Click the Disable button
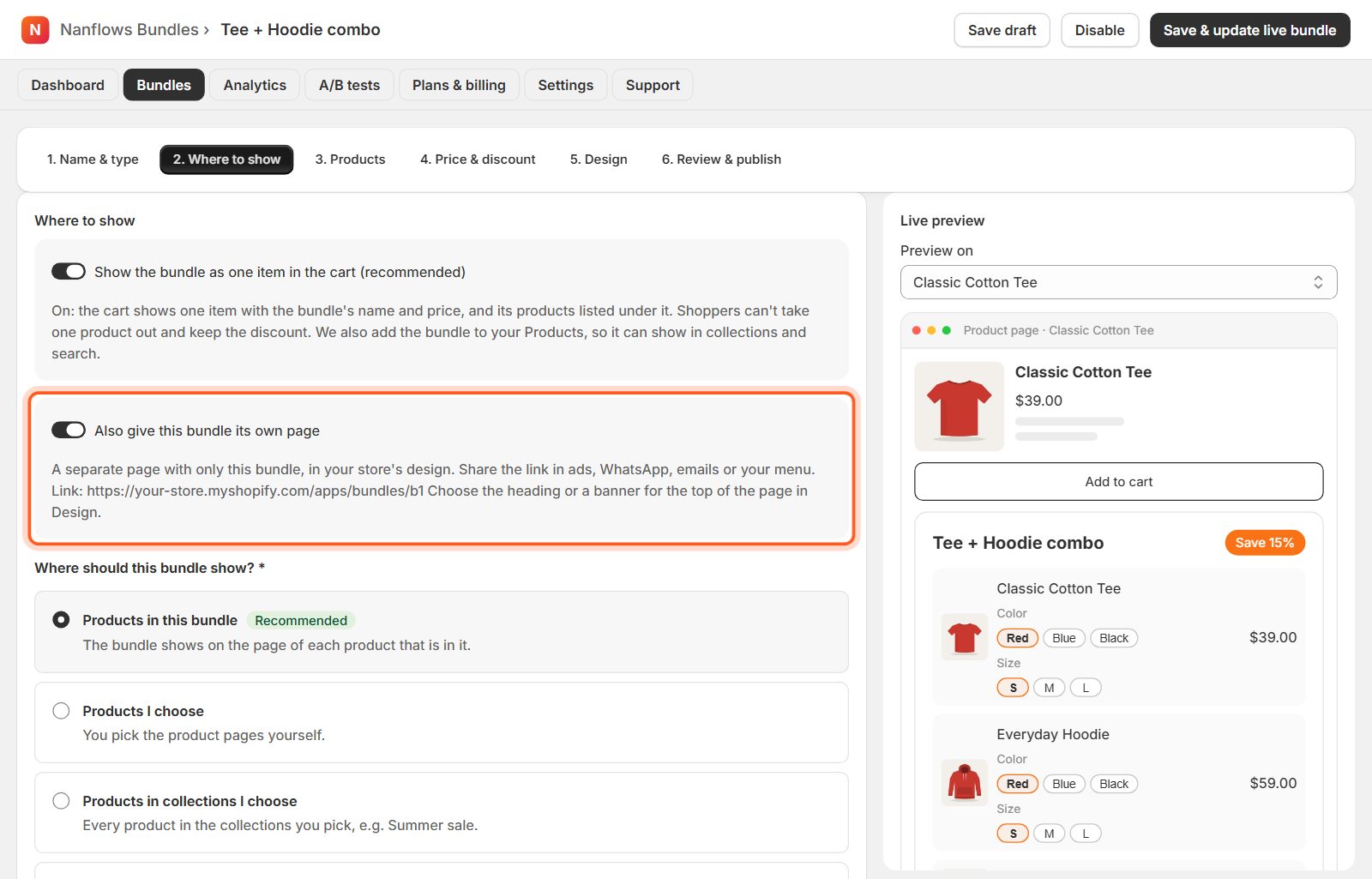This screenshot has width=1372, height=879. pos(1099,30)
